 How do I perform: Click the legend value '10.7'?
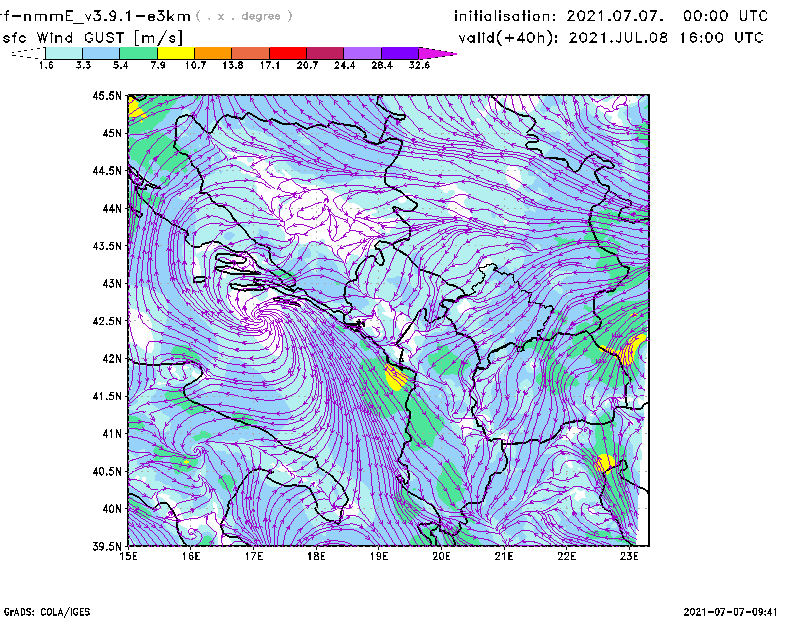[195, 65]
